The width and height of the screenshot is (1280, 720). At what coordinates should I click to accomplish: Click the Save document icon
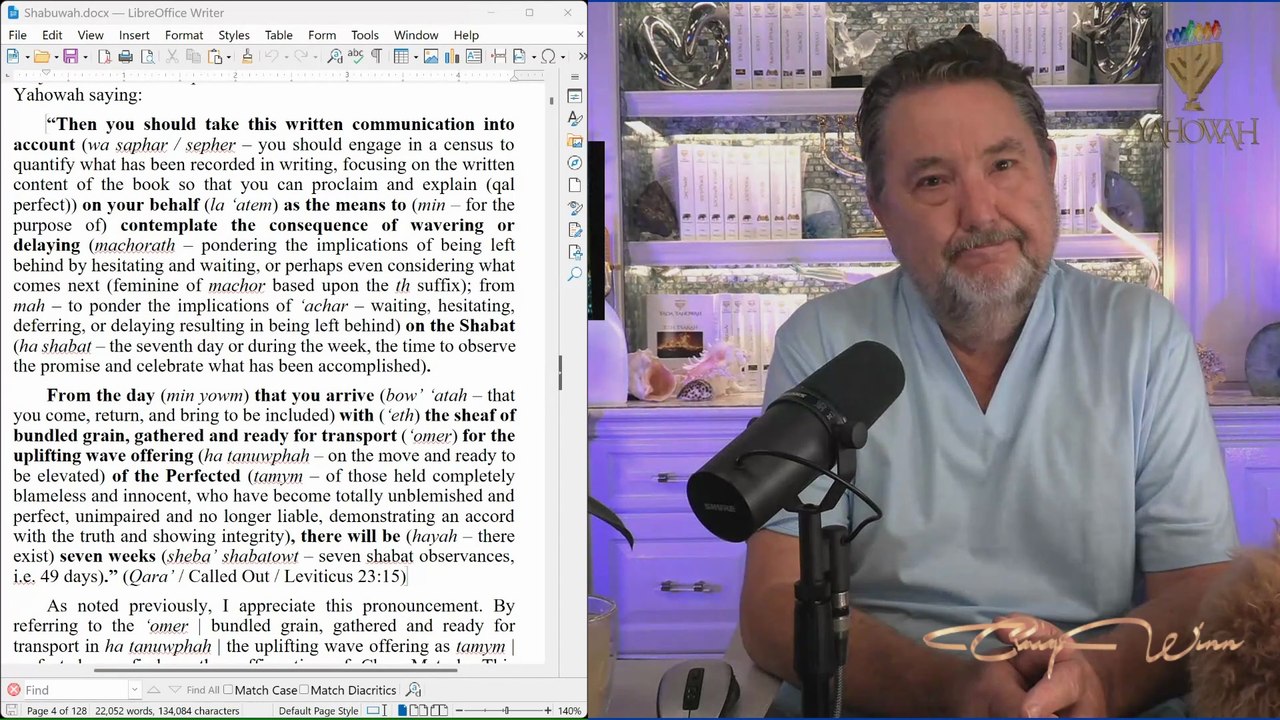pyautogui.click(x=70, y=57)
